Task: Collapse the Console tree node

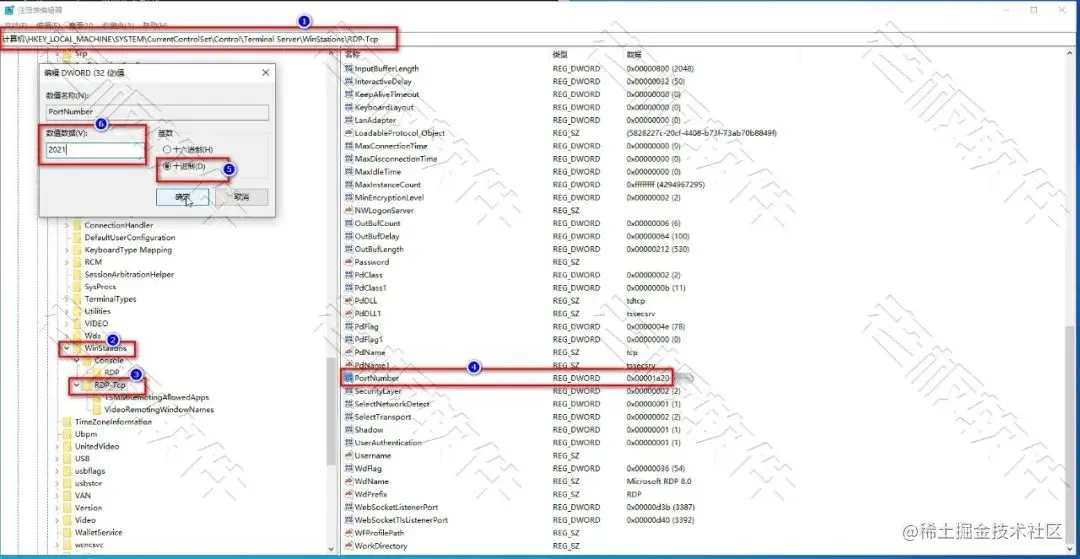Action: 76,360
